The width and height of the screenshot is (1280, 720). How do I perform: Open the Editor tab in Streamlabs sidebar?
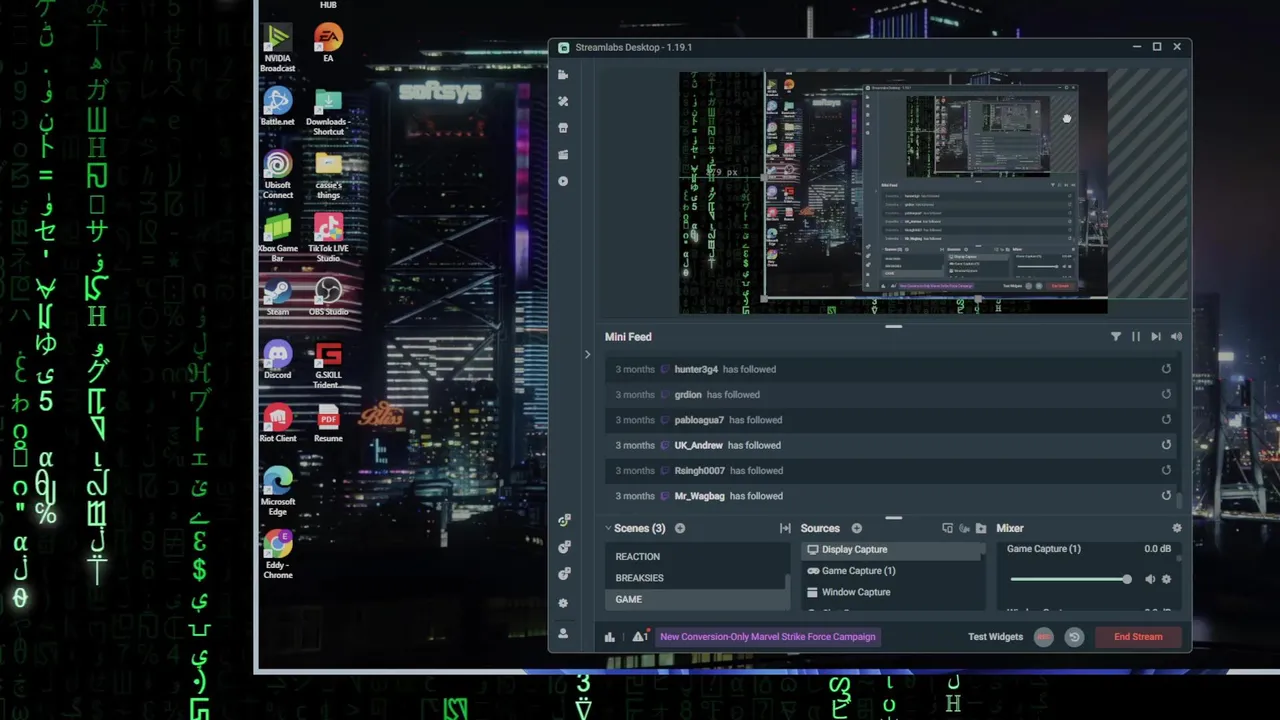(x=563, y=75)
